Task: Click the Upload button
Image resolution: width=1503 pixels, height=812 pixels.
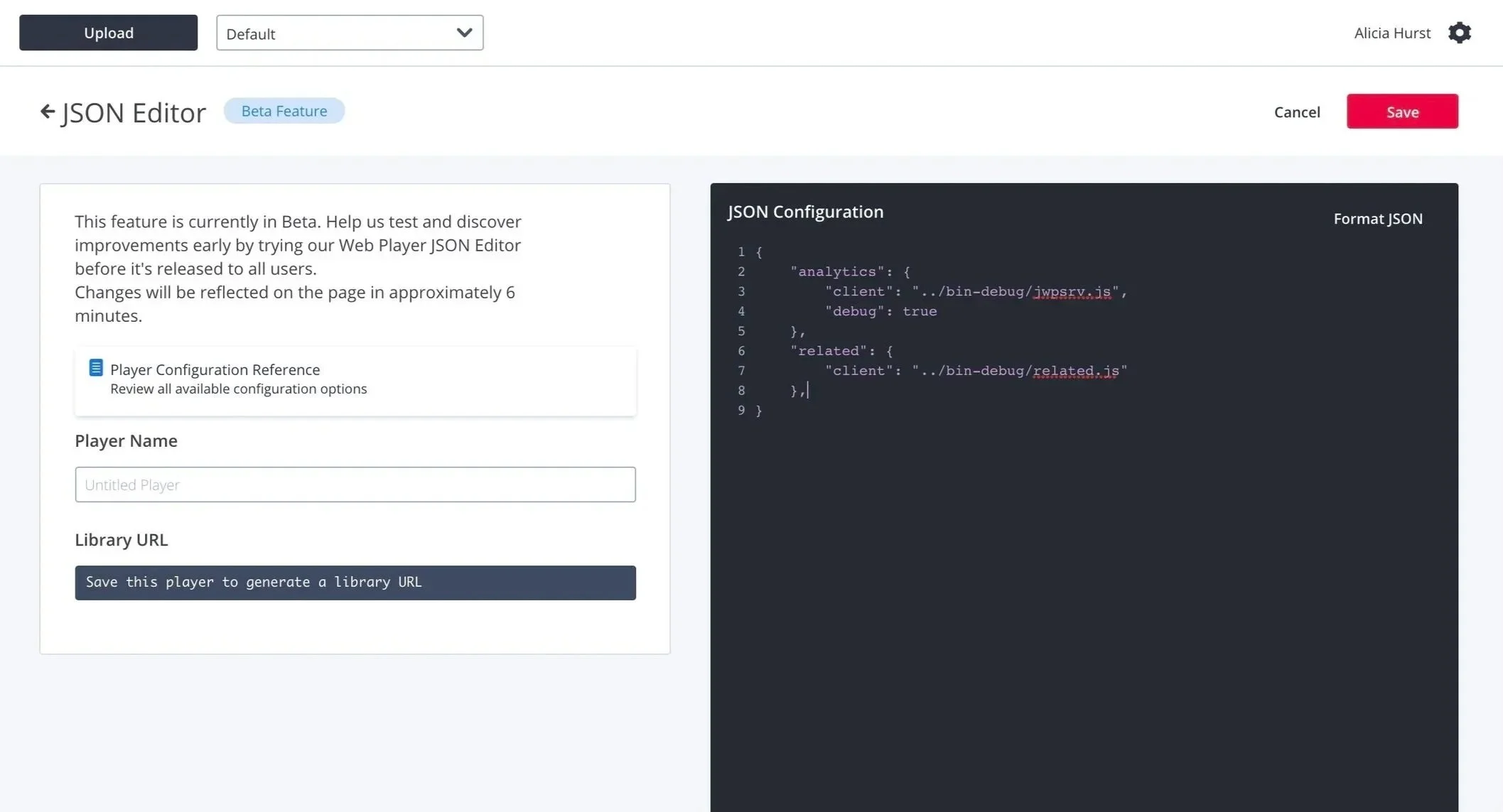Action: tap(108, 33)
